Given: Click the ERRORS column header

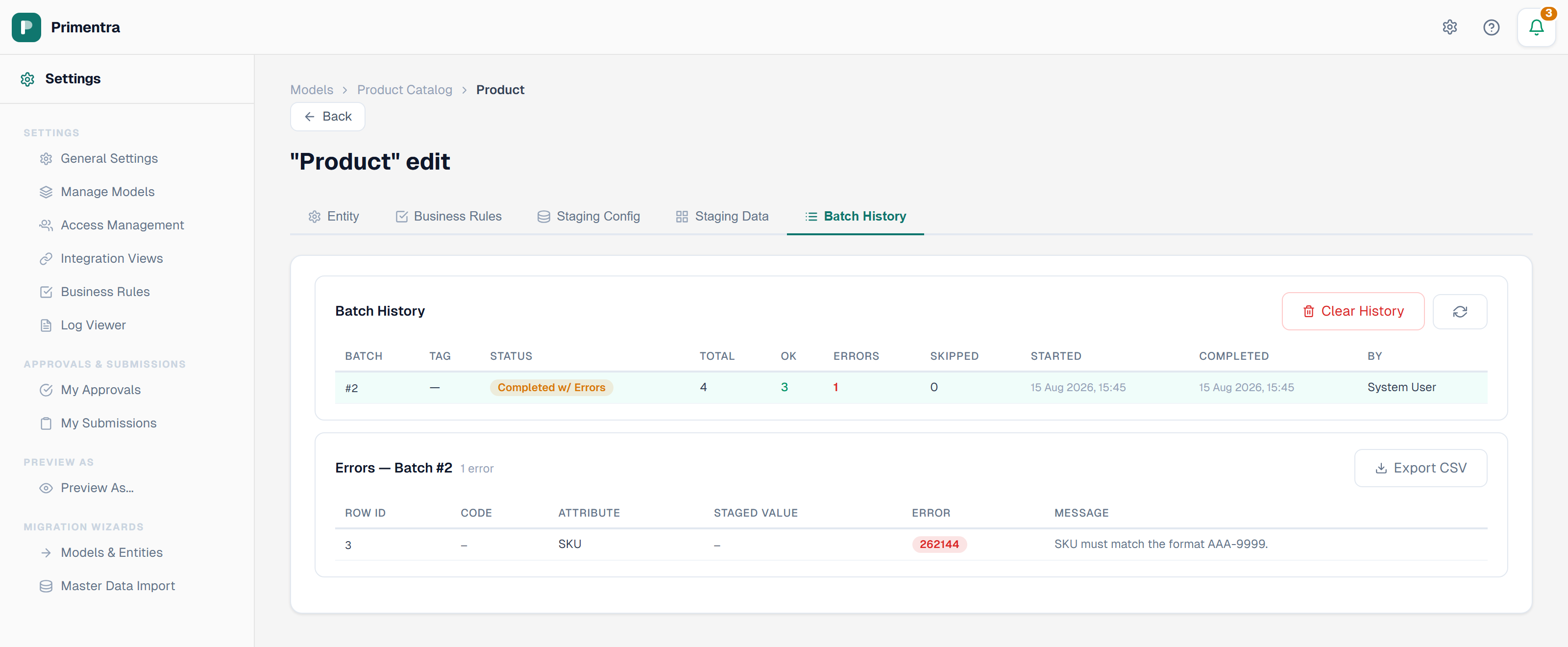Looking at the screenshot, I should pos(855,356).
